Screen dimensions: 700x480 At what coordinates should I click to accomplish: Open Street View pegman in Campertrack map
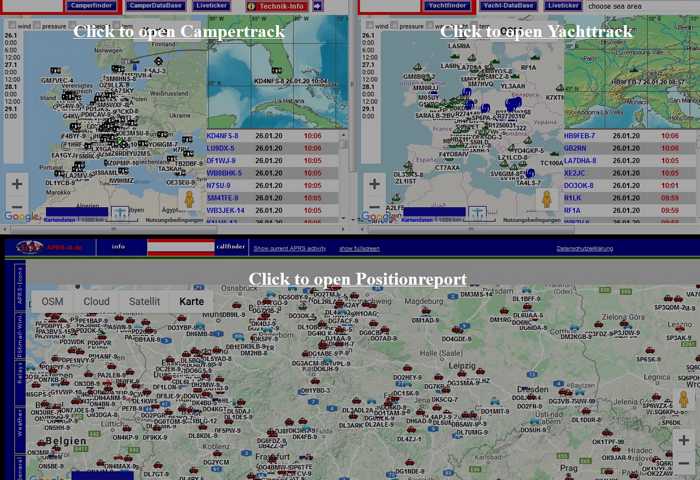(x=189, y=200)
